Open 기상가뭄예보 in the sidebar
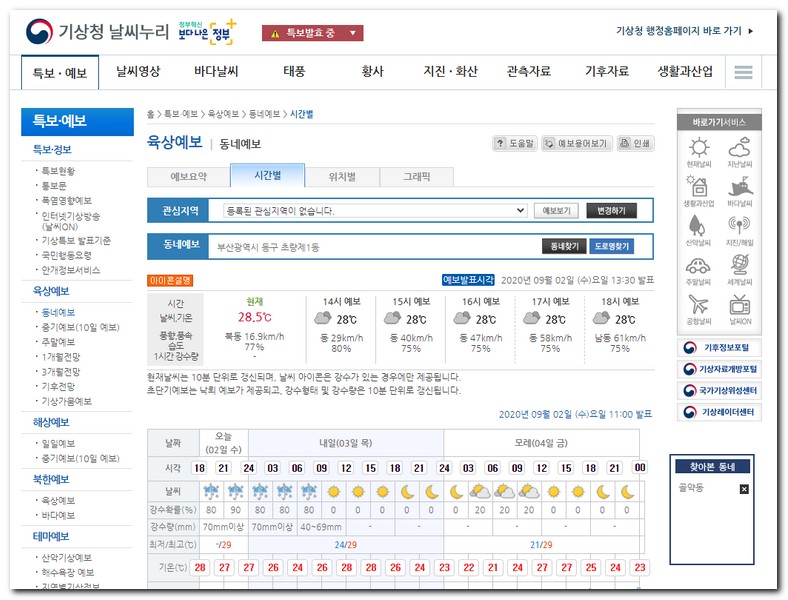The width and height of the screenshot is (788, 600). [x=66, y=401]
